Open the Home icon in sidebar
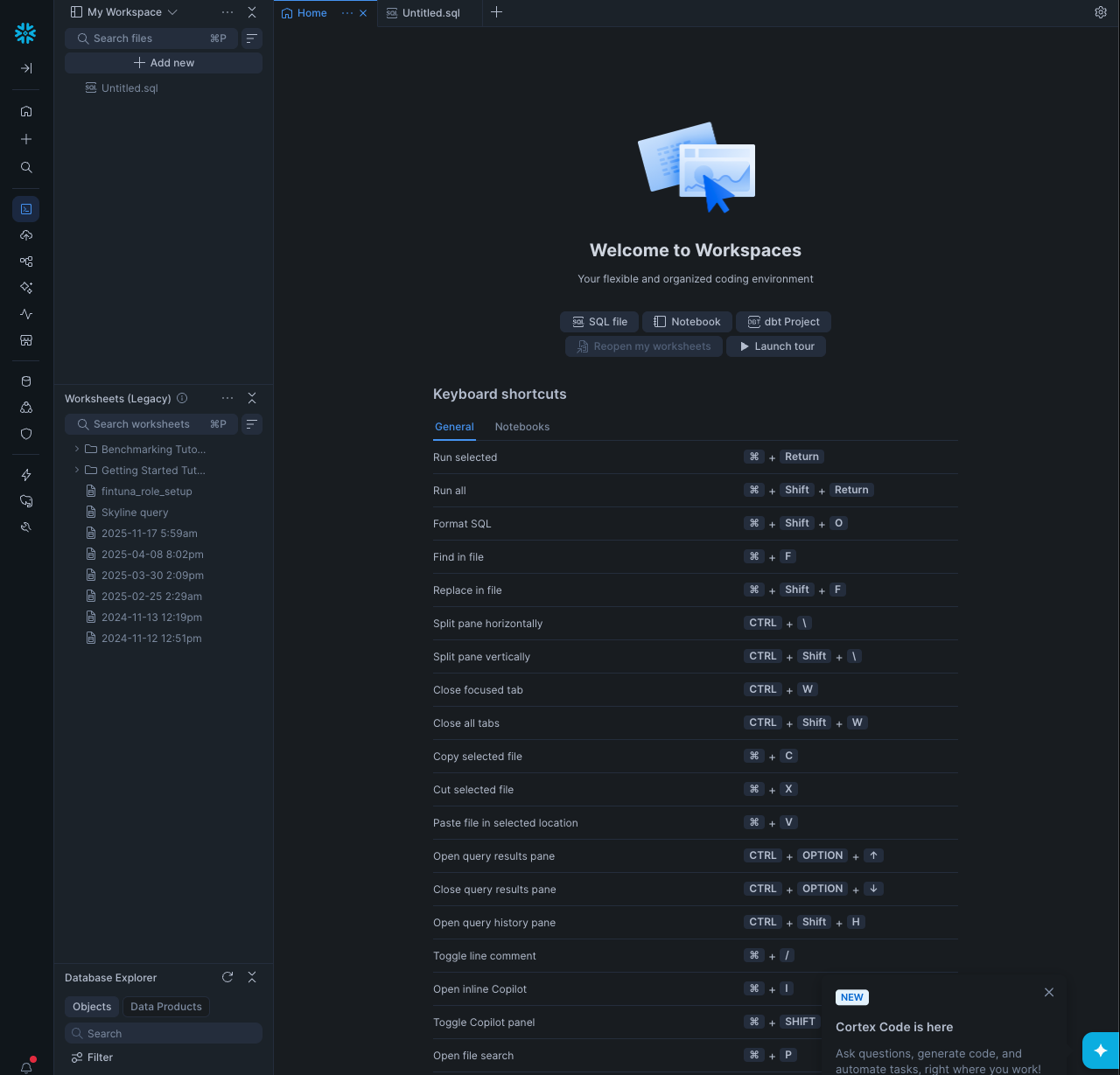Image resolution: width=1120 pixels, height=1075 pixels. pyautogui.click(x=26, y=111)
